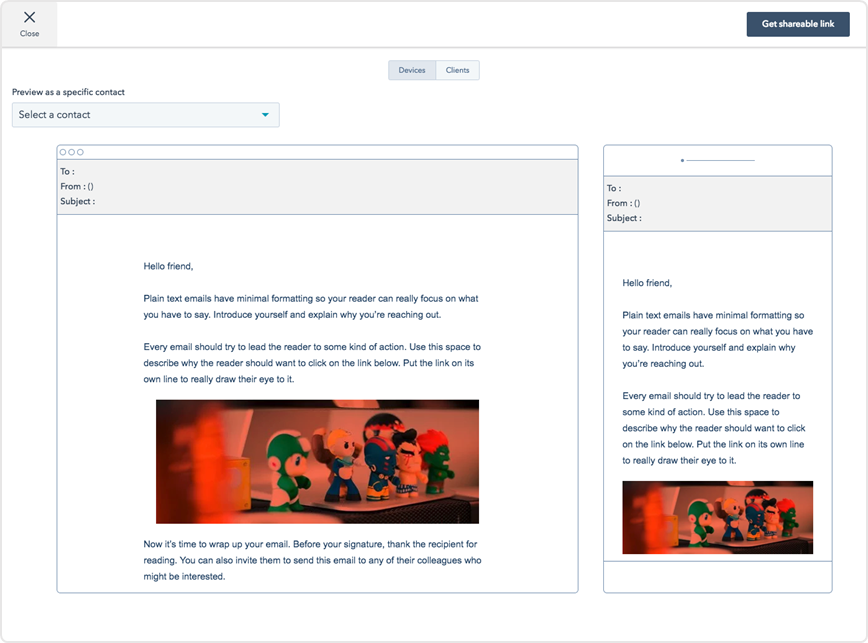868x643 pixels.
Task: Switch to the Clients tab
Action: (457, 70)
